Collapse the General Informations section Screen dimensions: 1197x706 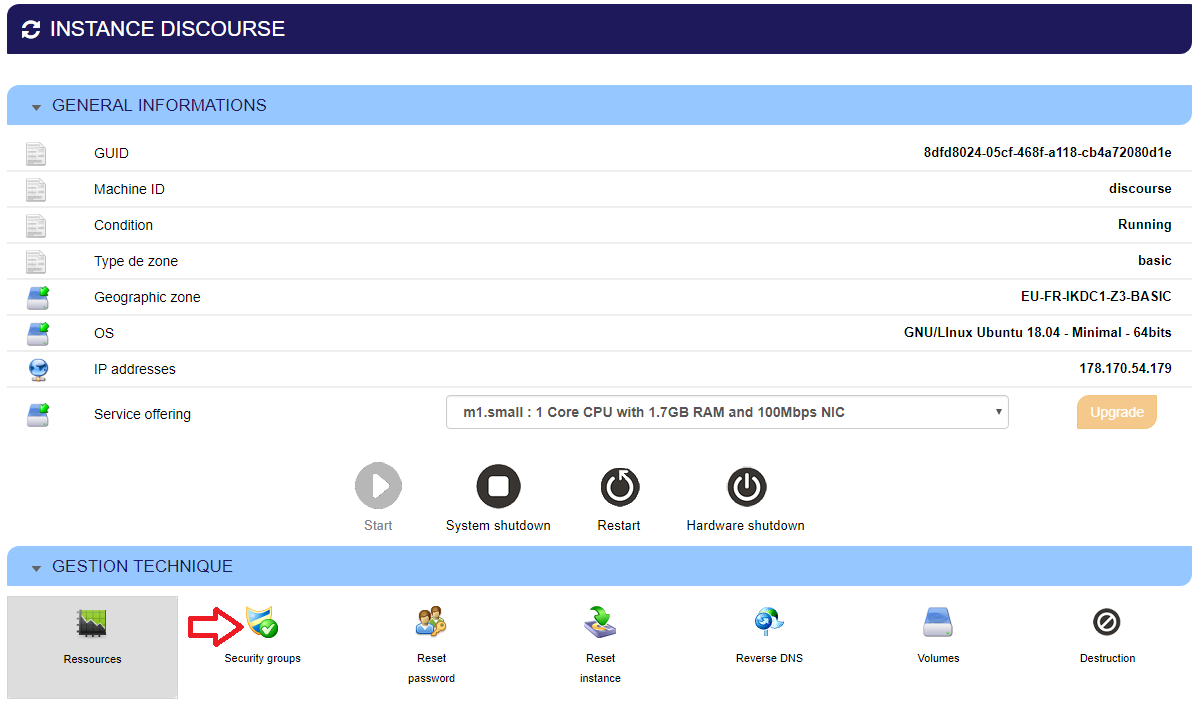pyautogui.click(x=36, y=108)
